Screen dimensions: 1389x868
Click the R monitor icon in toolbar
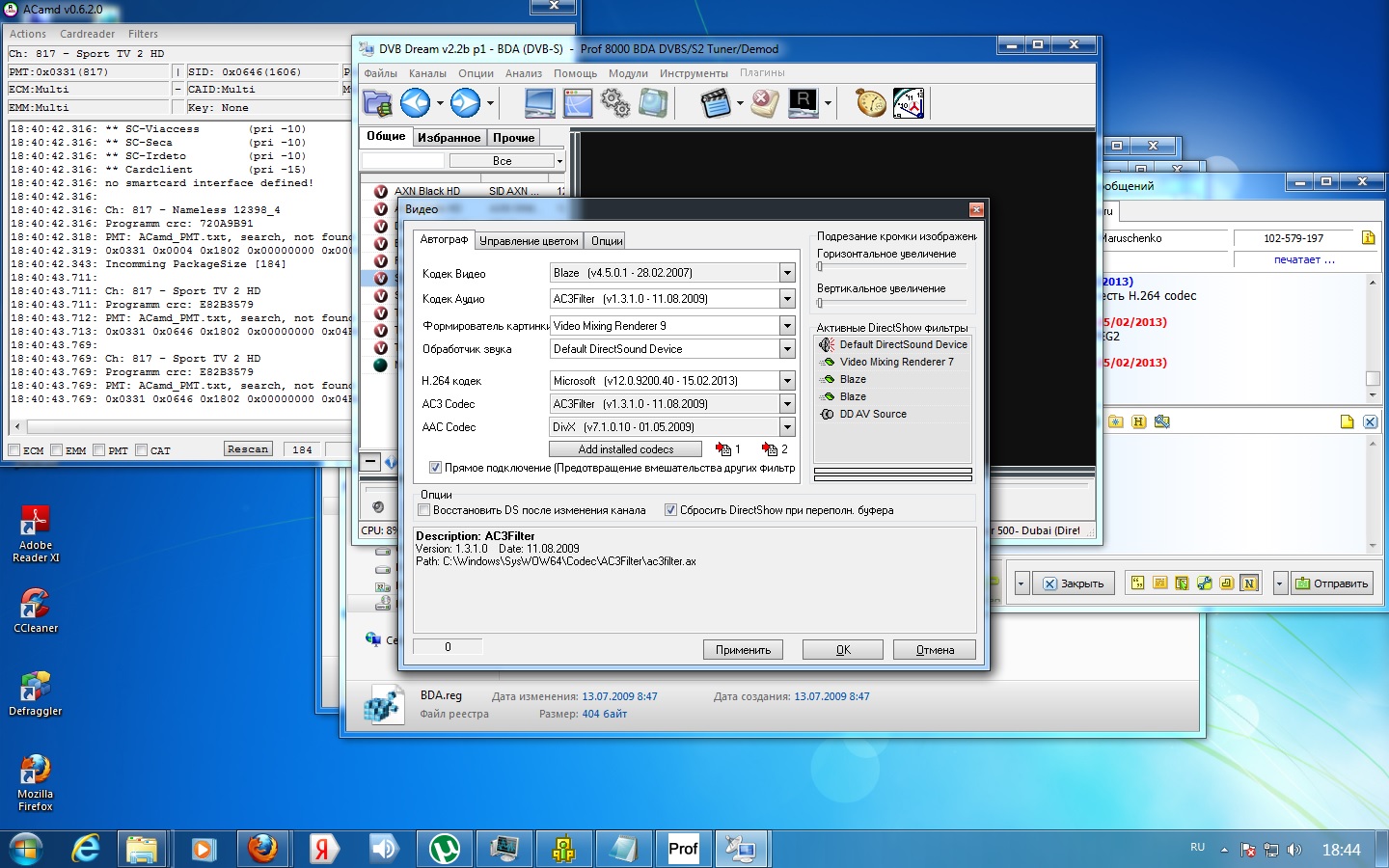point(803,102)
